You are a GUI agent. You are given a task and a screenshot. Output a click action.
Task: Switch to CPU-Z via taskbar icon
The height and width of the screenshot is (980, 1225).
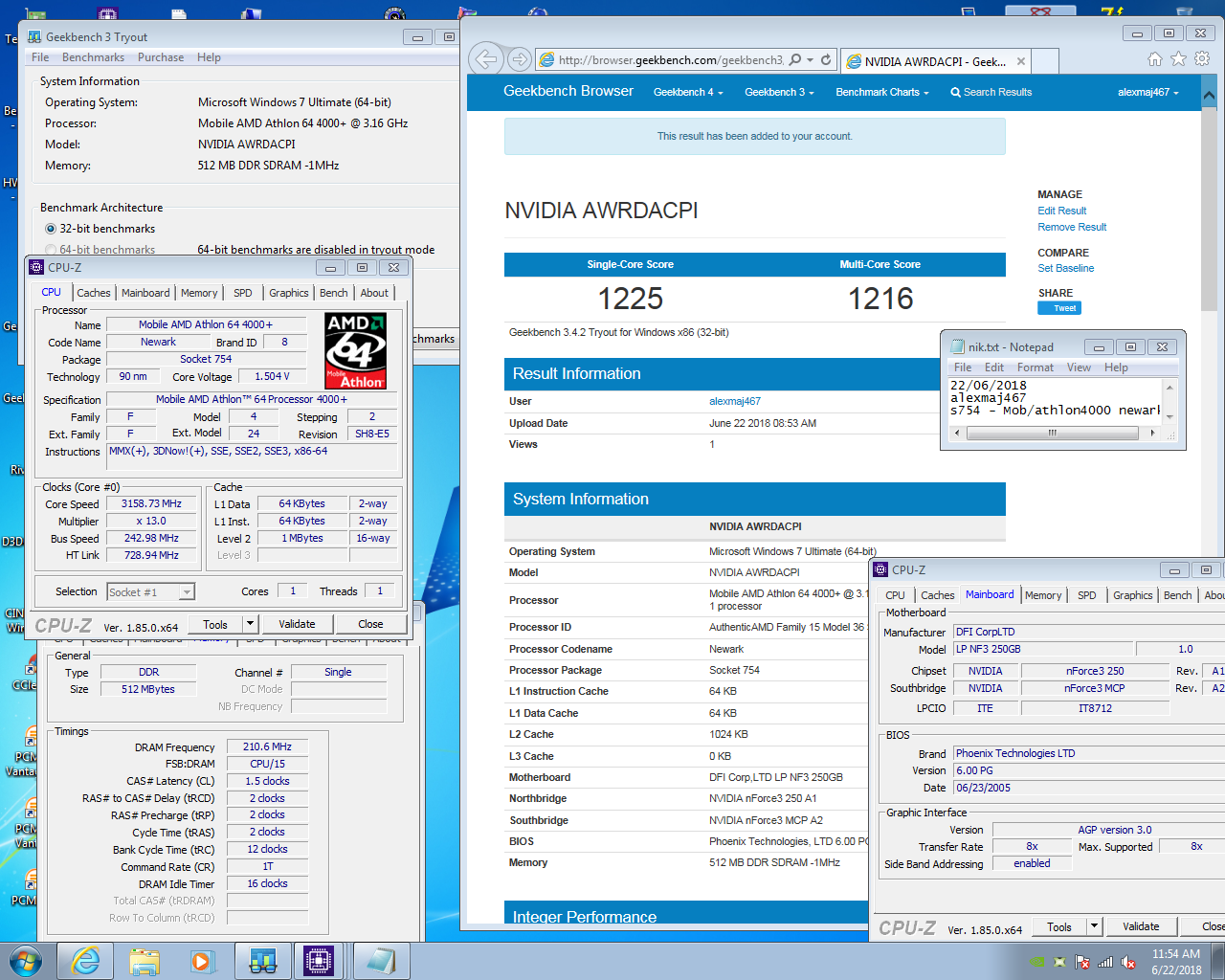click(x=320, y=961)
